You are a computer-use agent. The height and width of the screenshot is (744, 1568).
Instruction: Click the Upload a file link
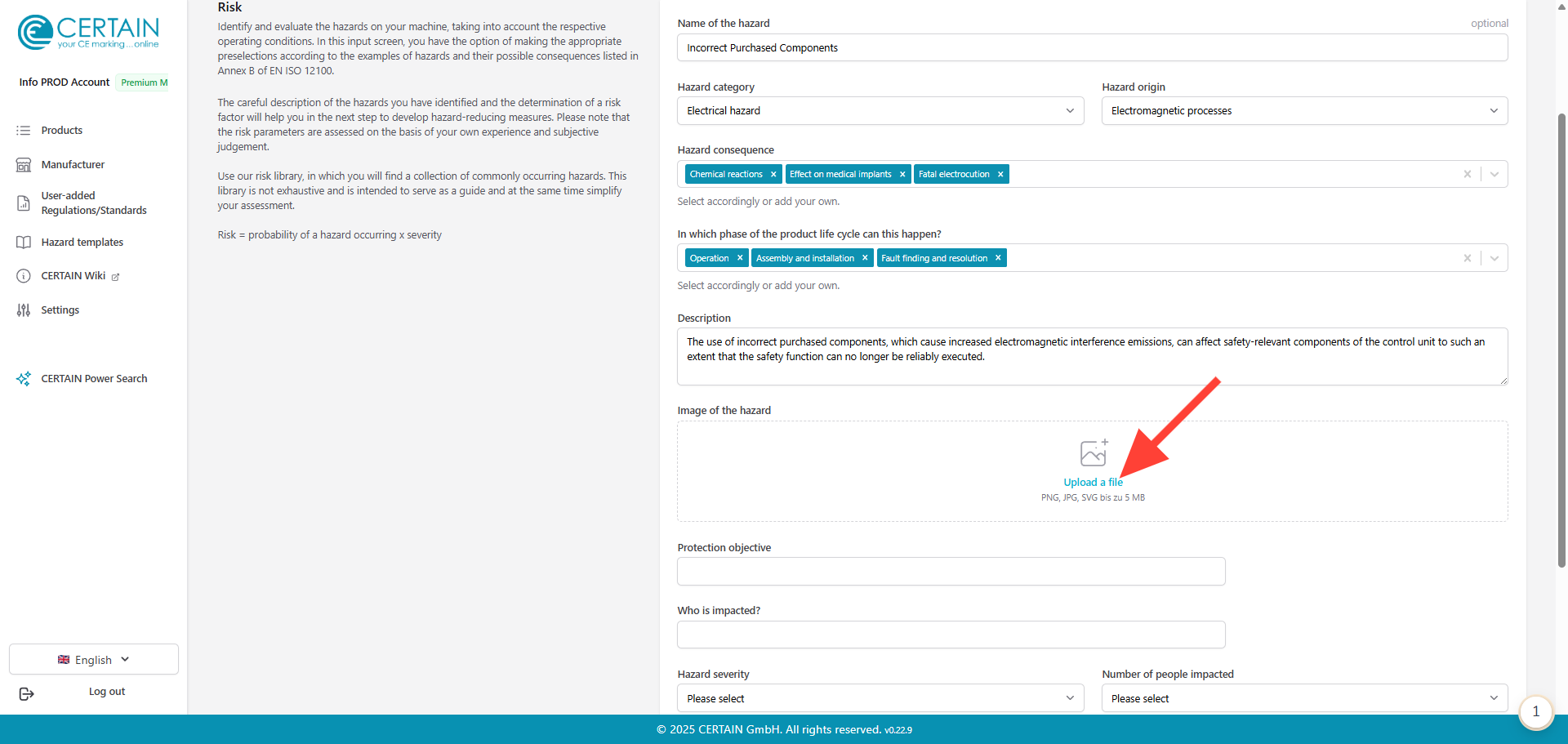point(1093,483)
